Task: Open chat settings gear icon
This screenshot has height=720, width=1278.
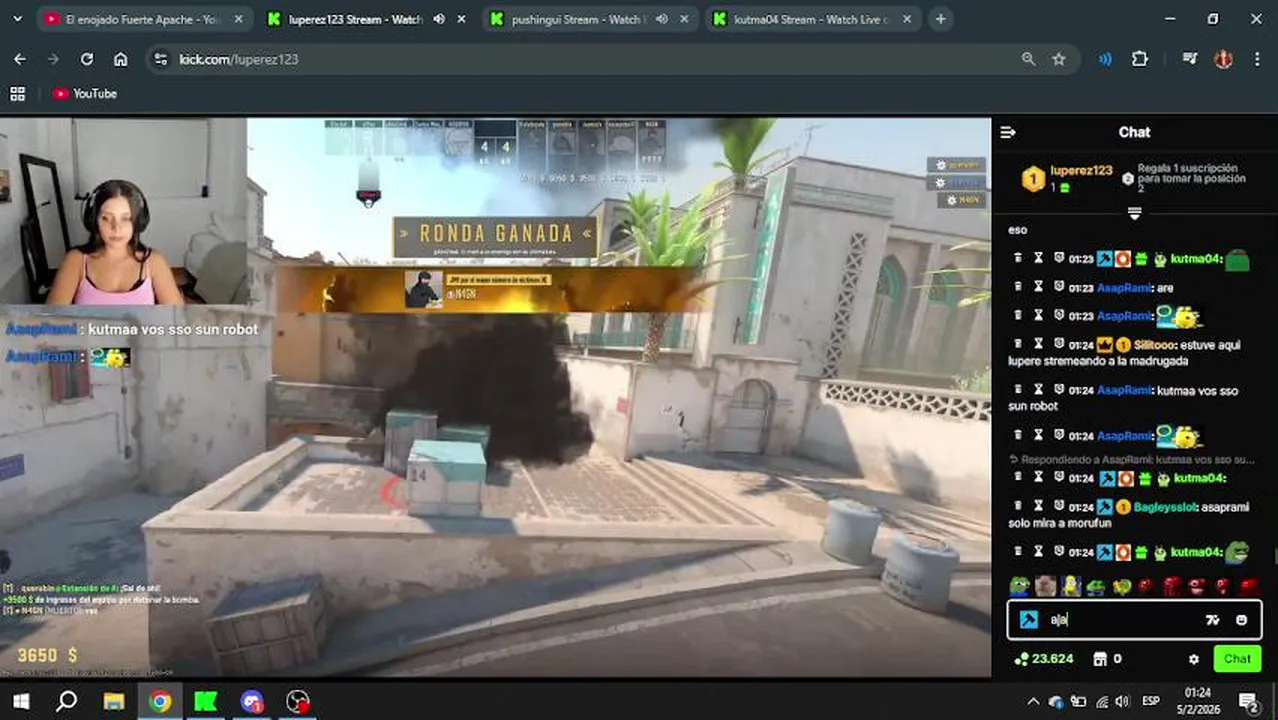Action: (x=1193, y=659)
